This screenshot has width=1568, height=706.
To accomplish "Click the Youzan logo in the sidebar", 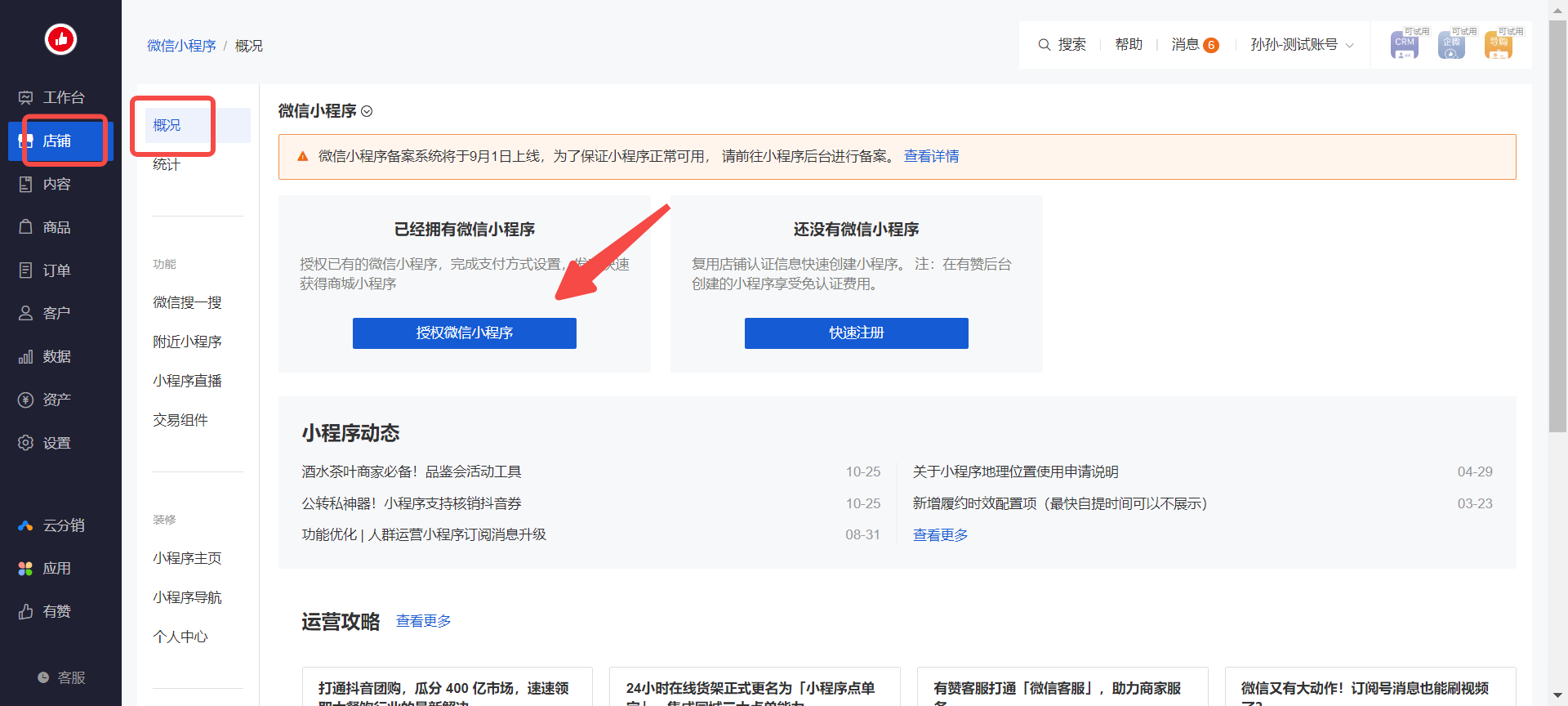I will (x=60, y=38).
